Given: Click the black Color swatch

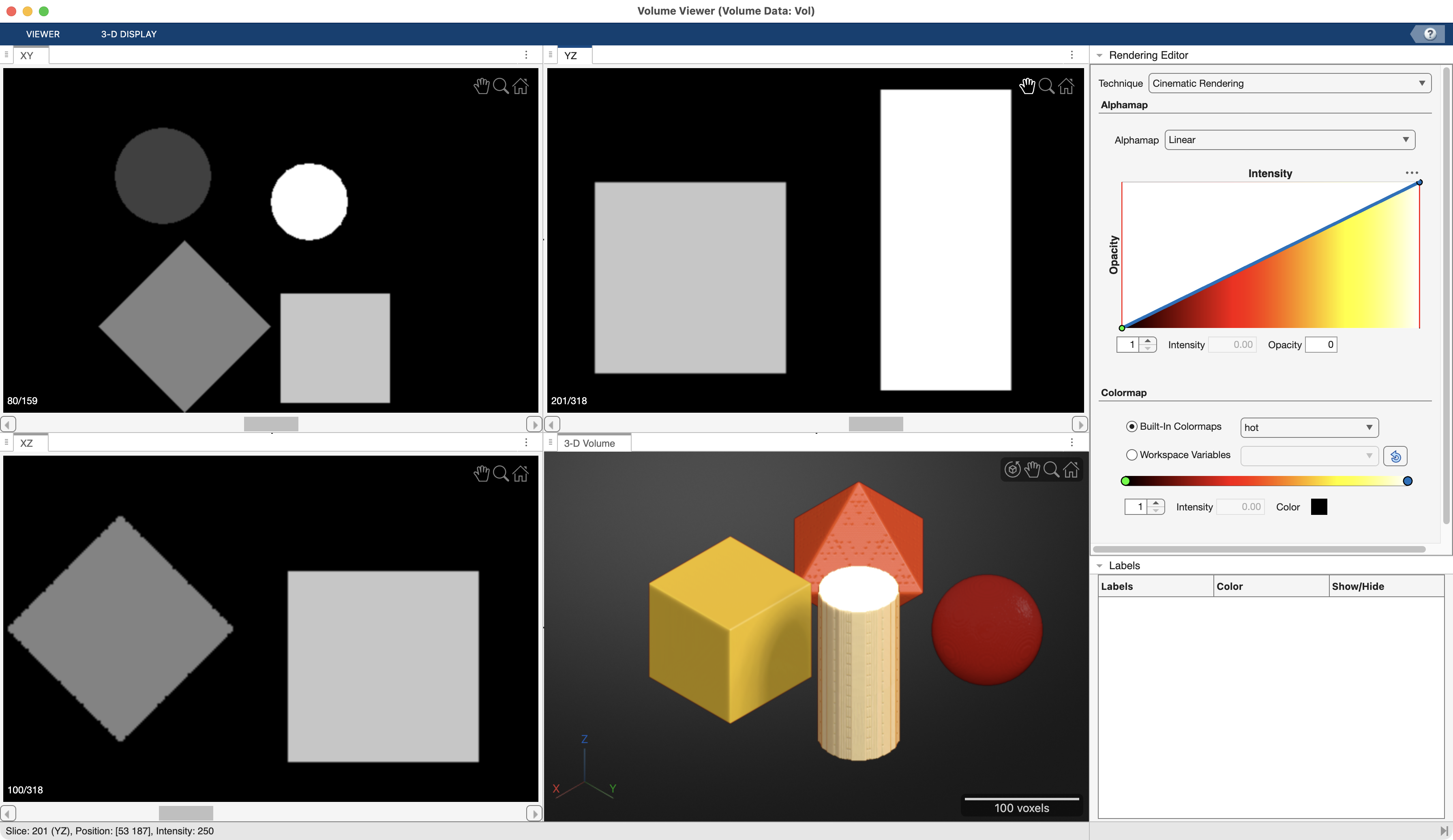Looking at the screenshot, I should (1319, 507).
